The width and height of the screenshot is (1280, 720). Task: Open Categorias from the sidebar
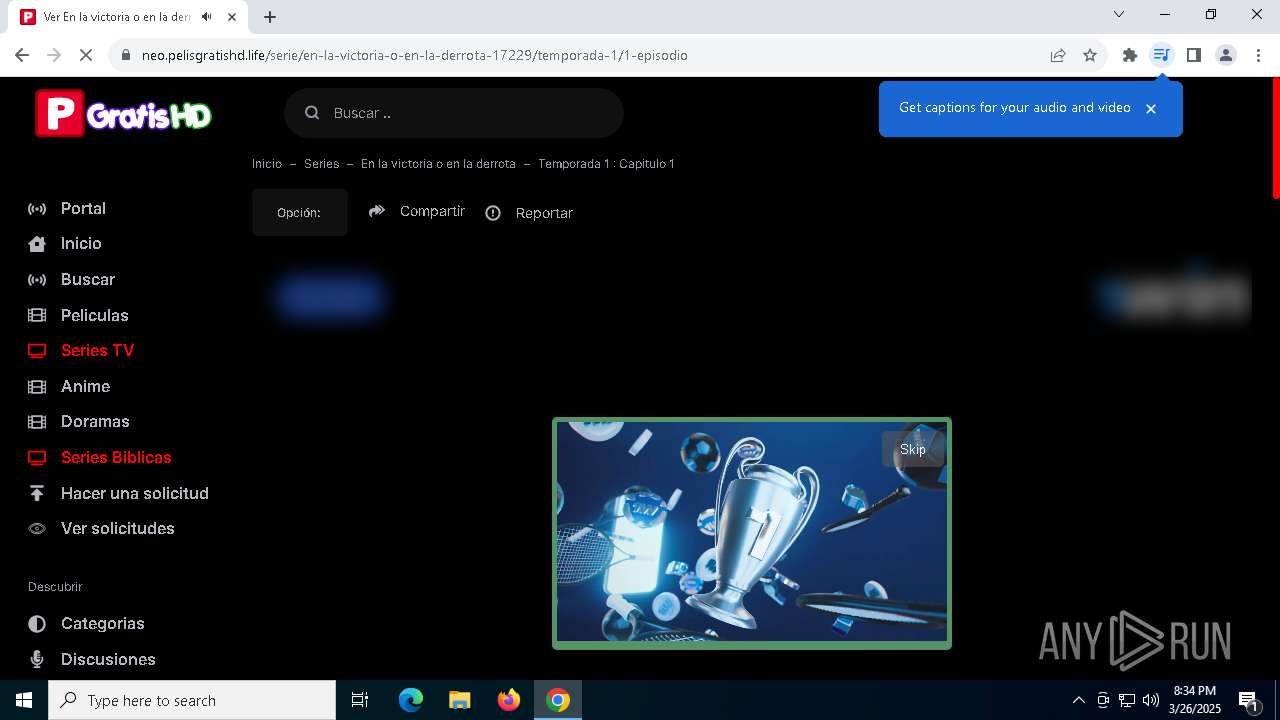tap(103, 623)
